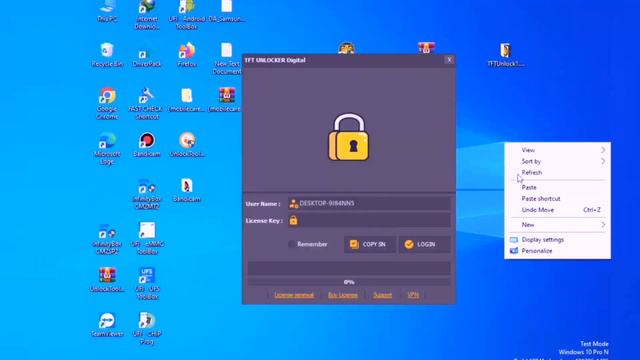Open the InfinityBox CM2MT2 shortcut
The image size is (640, 360).
[147, 193]
